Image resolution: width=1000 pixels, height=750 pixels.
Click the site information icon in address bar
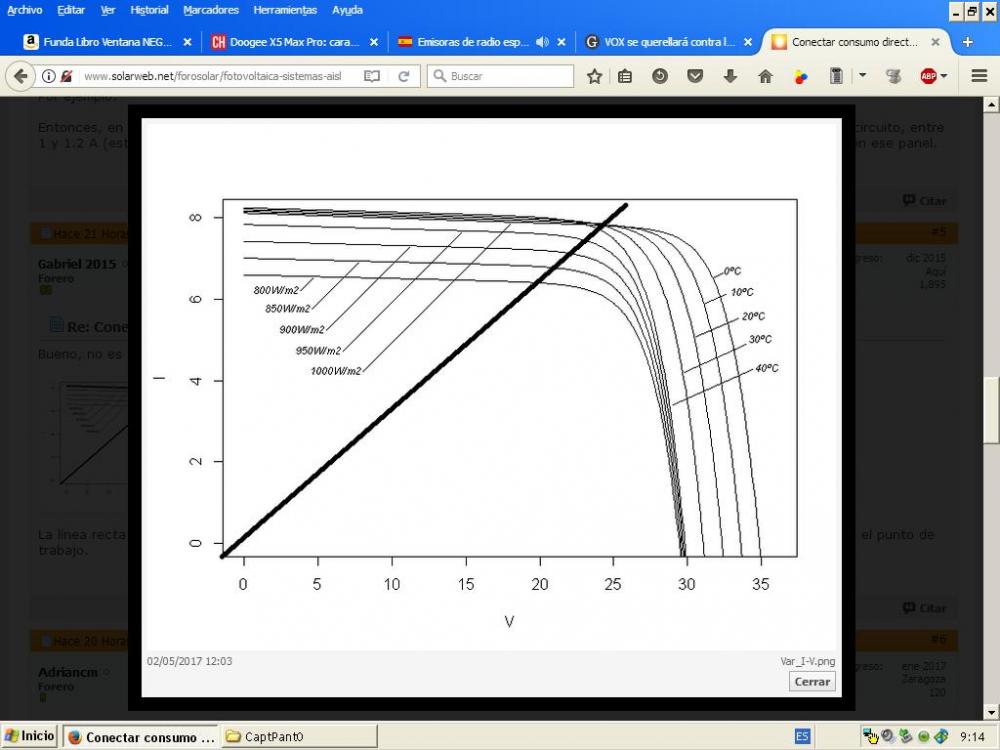point(48,76)
